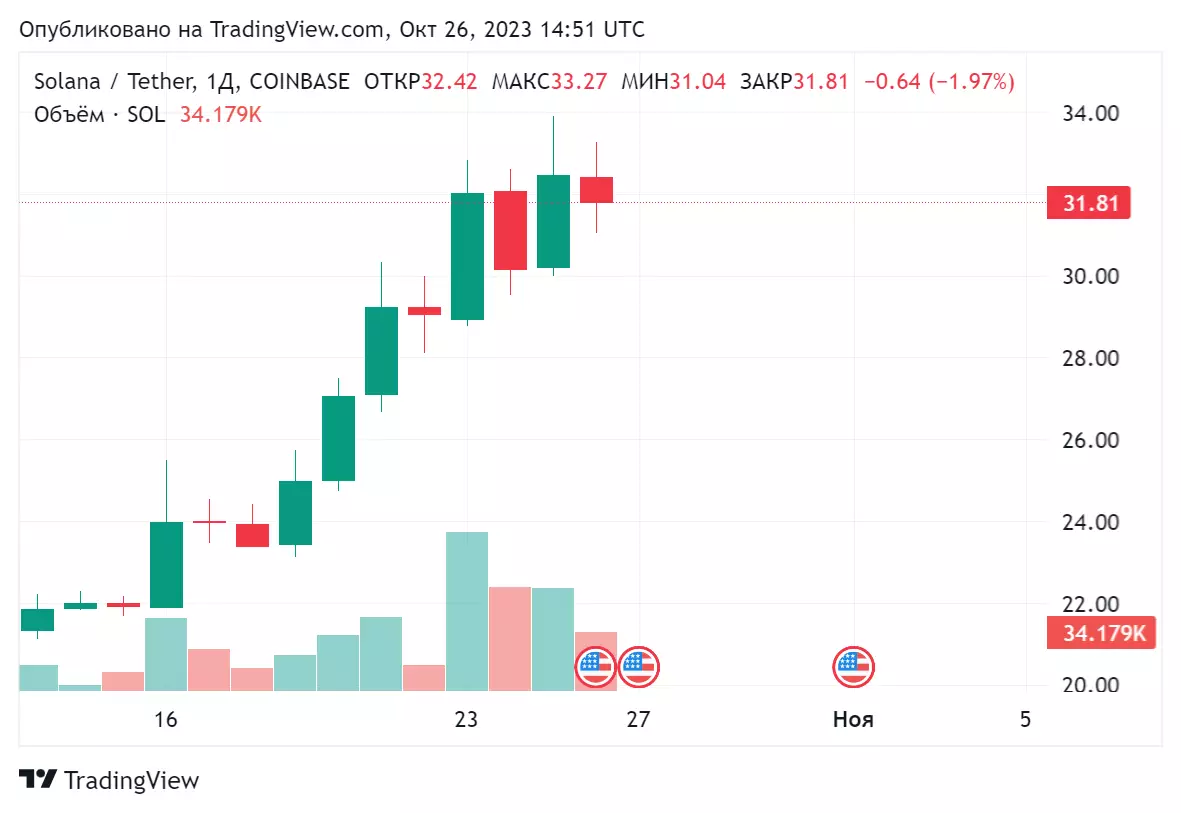Open the US flag event icon above Ноя
This screenshot has width=1181, height=813.
[853, 667]
